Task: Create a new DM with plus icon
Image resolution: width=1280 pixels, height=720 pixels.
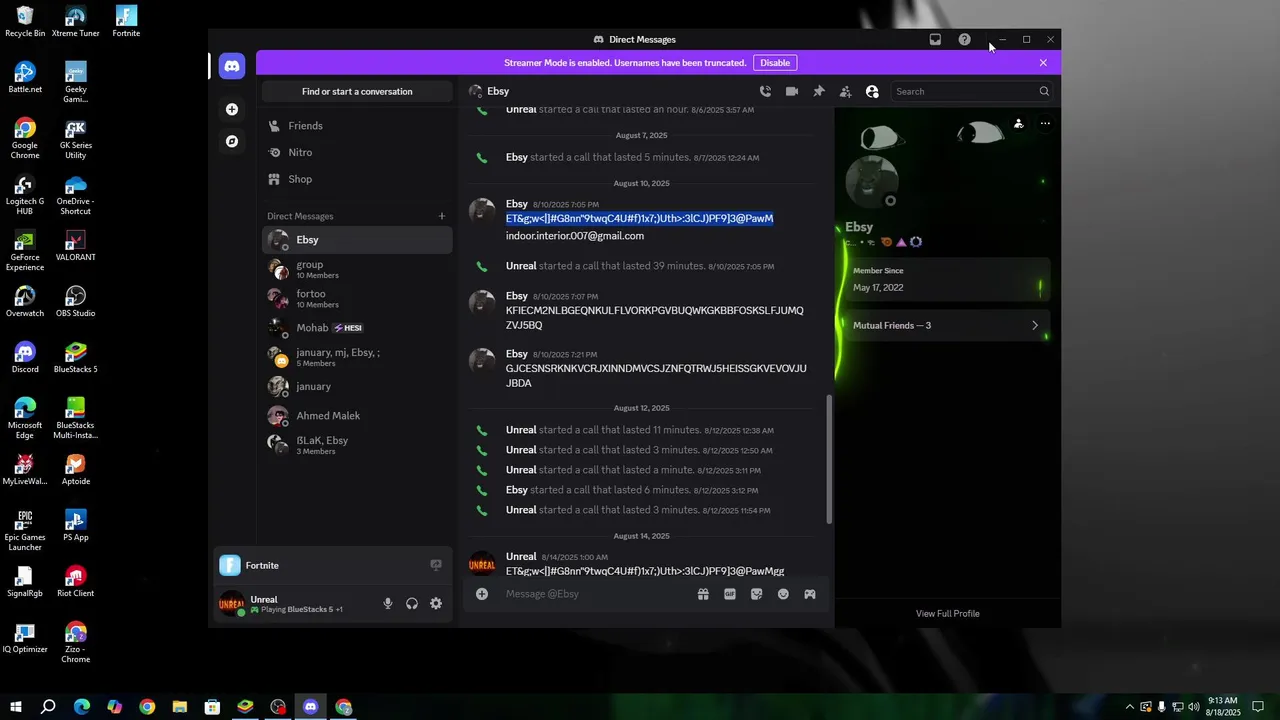Action: click(441, 216)
